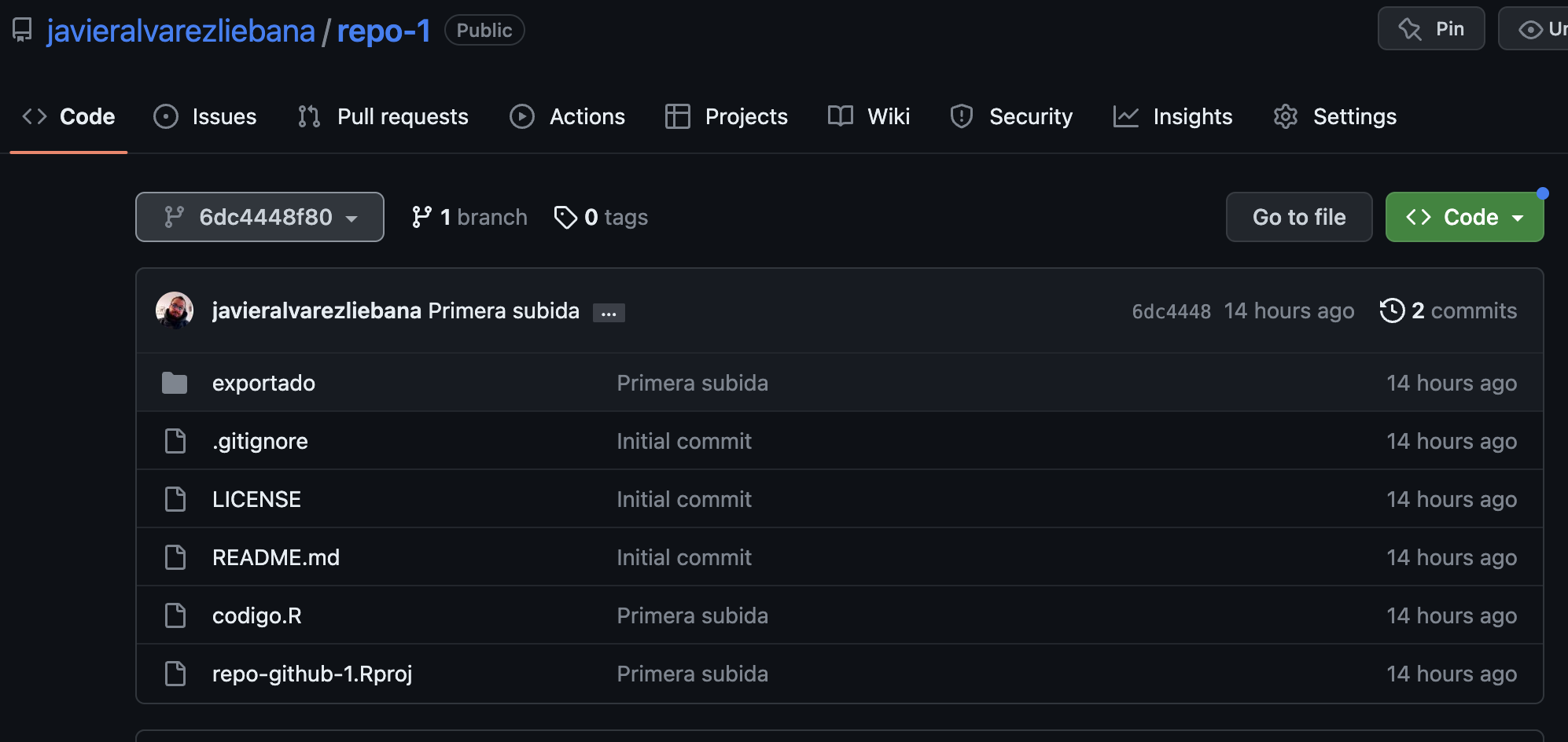Click the file icon beside README.md
The image size is (1568, 742).
tap(175, 557)
